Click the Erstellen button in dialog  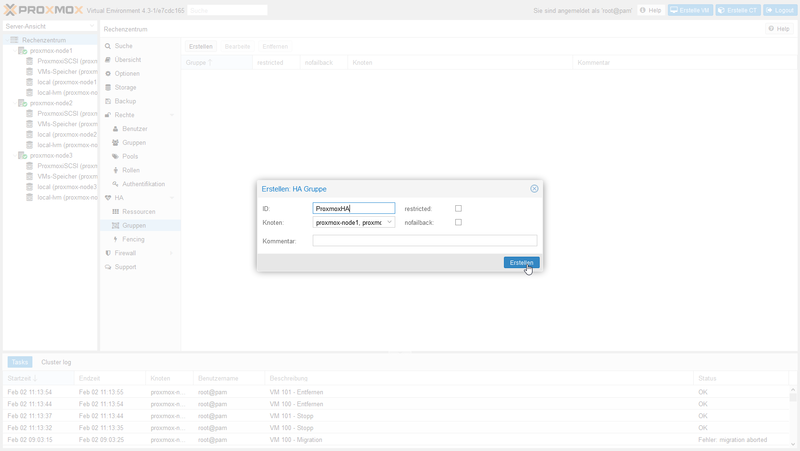[x=521, y=262]
